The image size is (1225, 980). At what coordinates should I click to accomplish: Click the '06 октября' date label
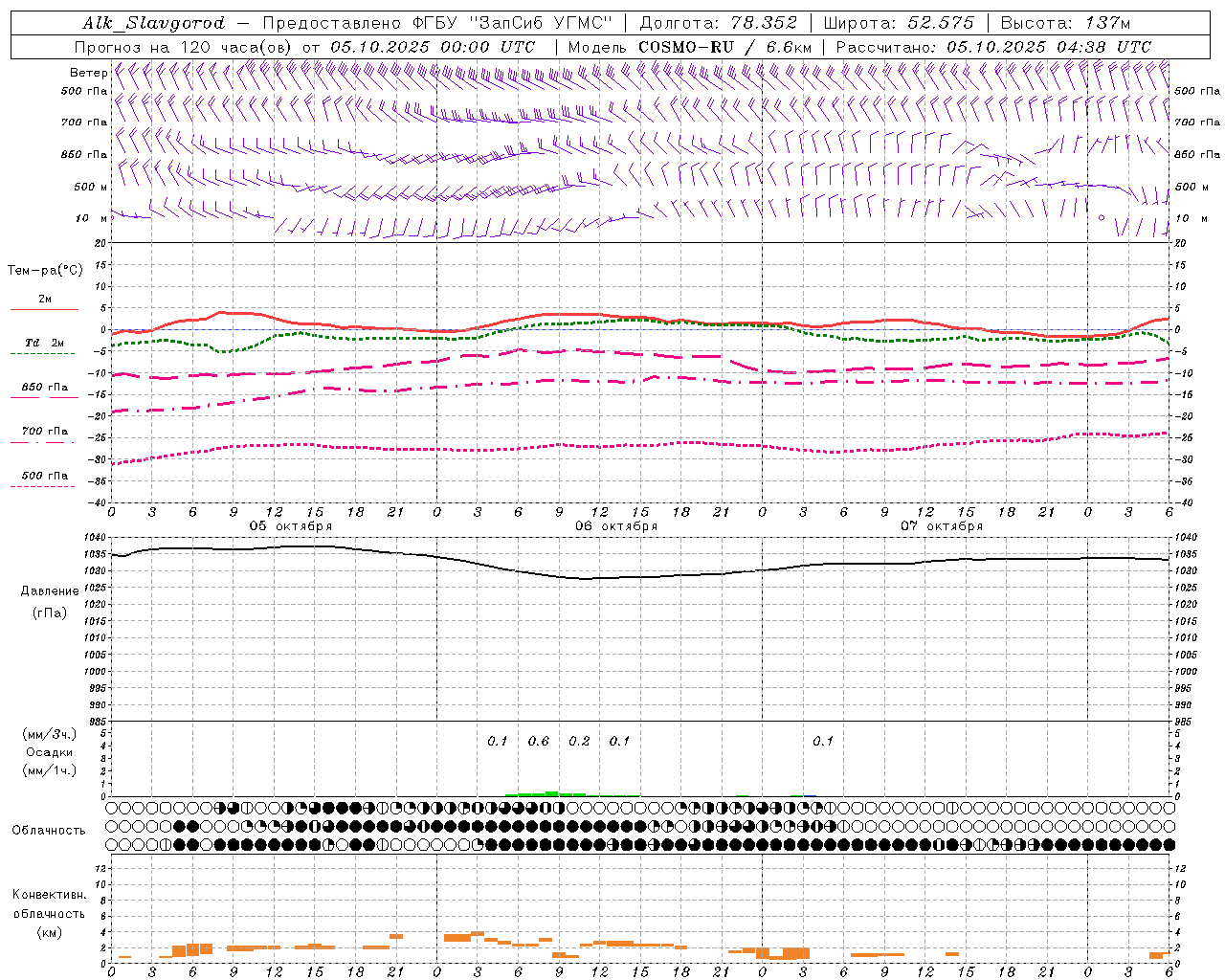[616, 526]
